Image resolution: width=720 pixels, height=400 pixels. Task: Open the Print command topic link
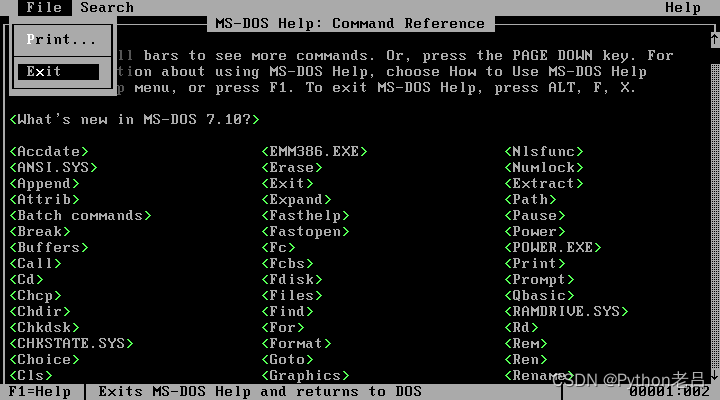(535, 264)
